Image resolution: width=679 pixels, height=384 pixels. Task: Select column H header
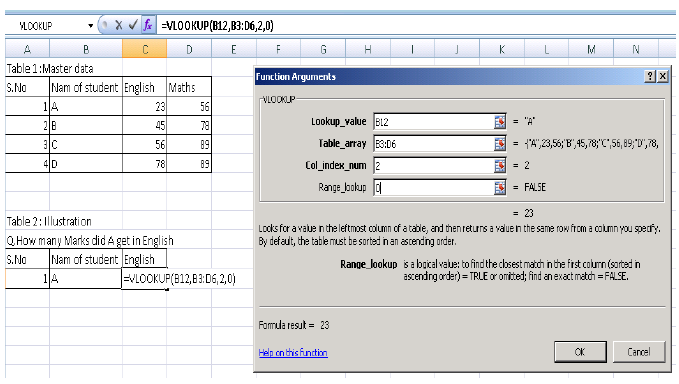(x=368, y=49)
